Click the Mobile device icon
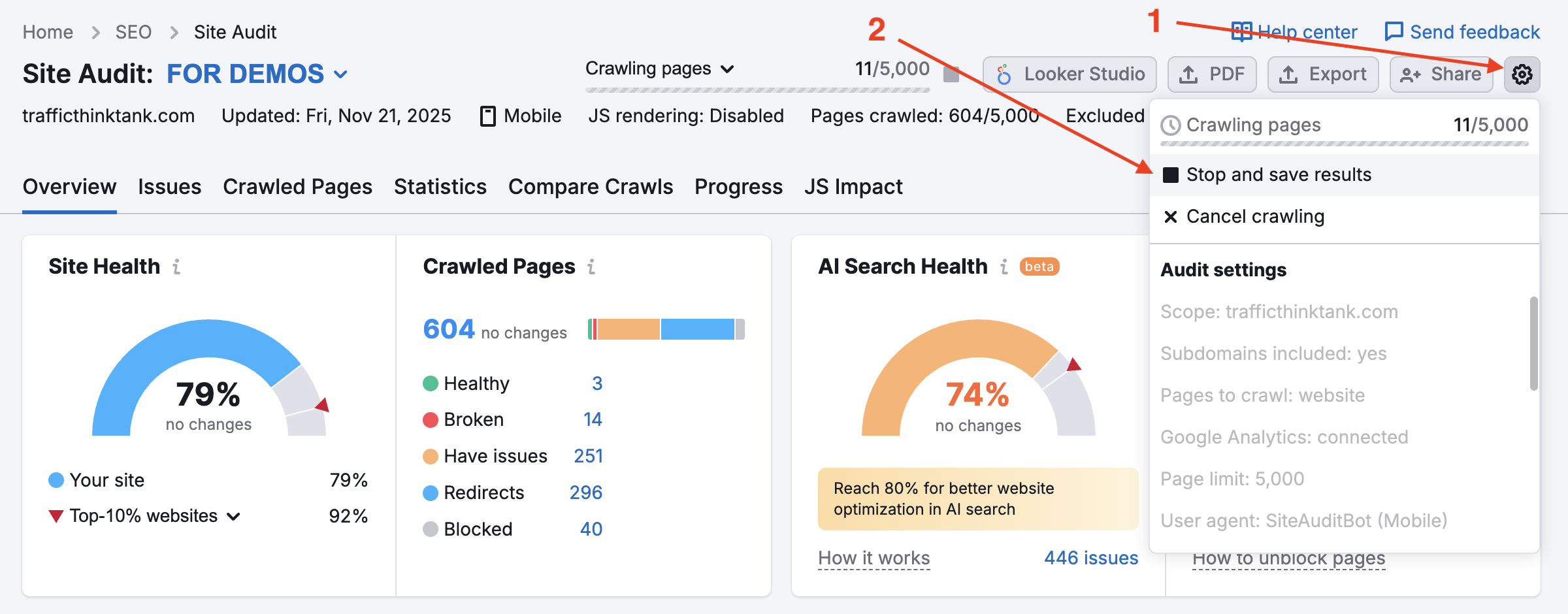The width and height of the screenshot is (1568, 614). [487, 116]
